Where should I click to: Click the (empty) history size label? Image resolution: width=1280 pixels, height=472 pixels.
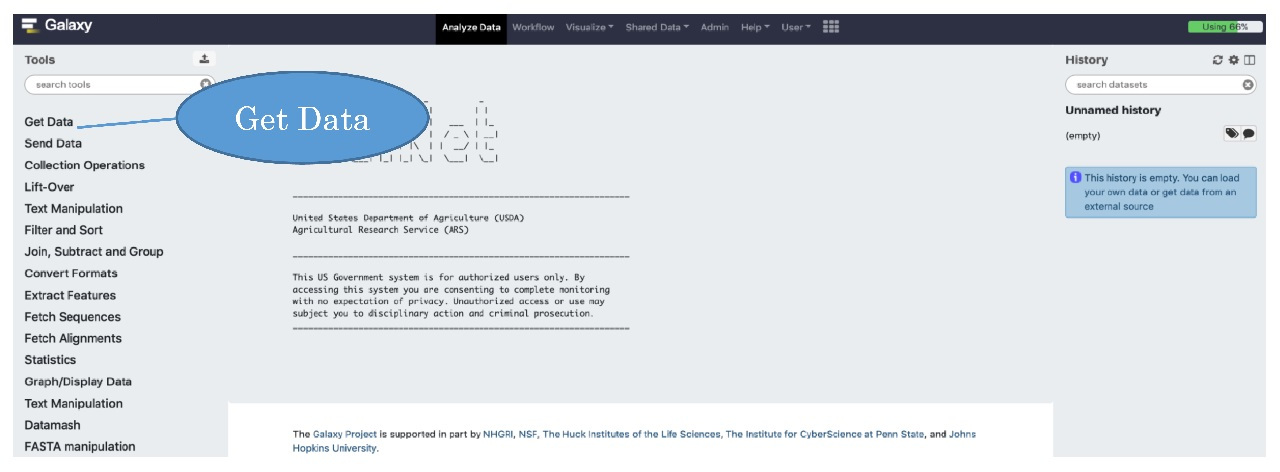pos(1083,136)
